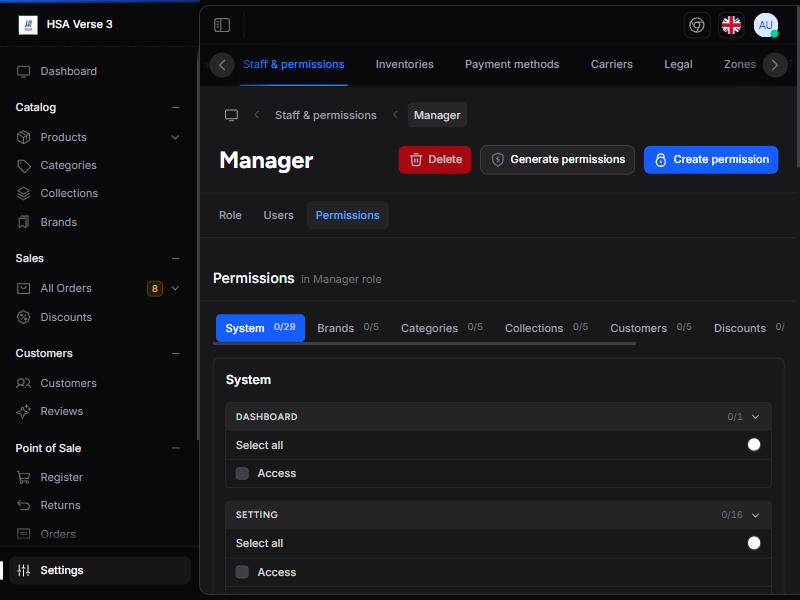Select the Categories 0/5 permissions tab
The width and height of the screenshot is (800, 600).
click(442, 328)
